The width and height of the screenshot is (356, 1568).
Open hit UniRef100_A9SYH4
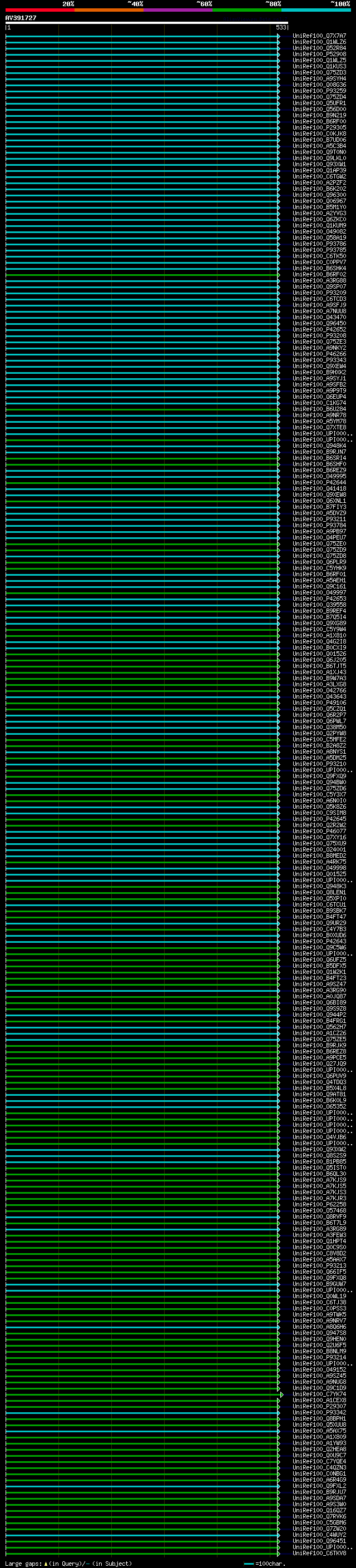click(x=319, y=78)
